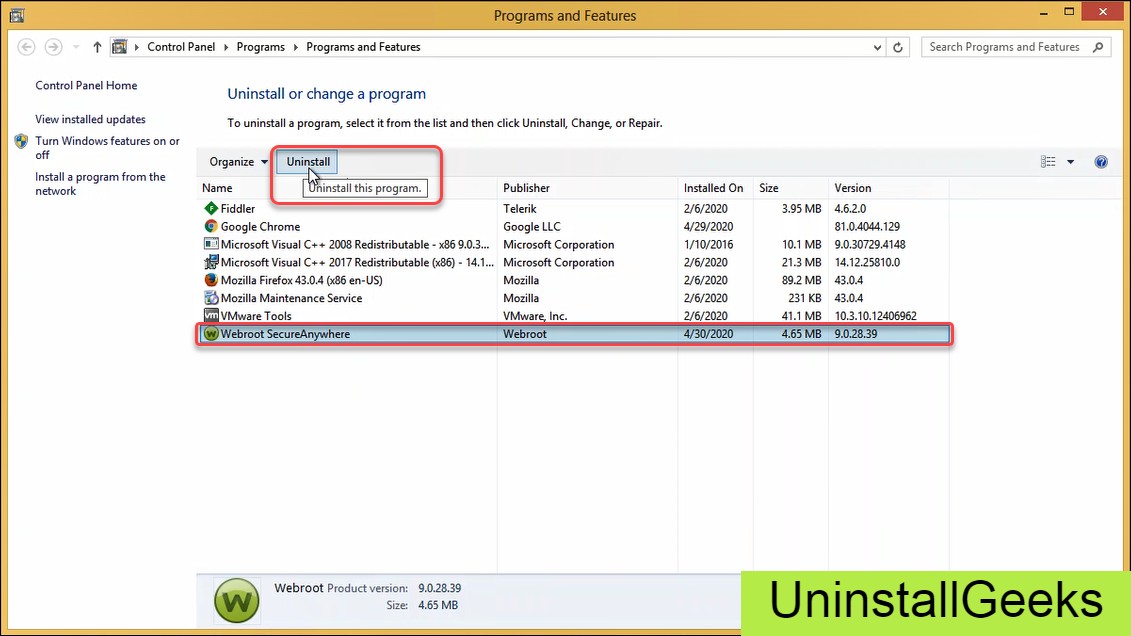This screenshot has height=636, width=1131.
Task: Select Webroot SecureAnywhere name
Action: point(285,334)
